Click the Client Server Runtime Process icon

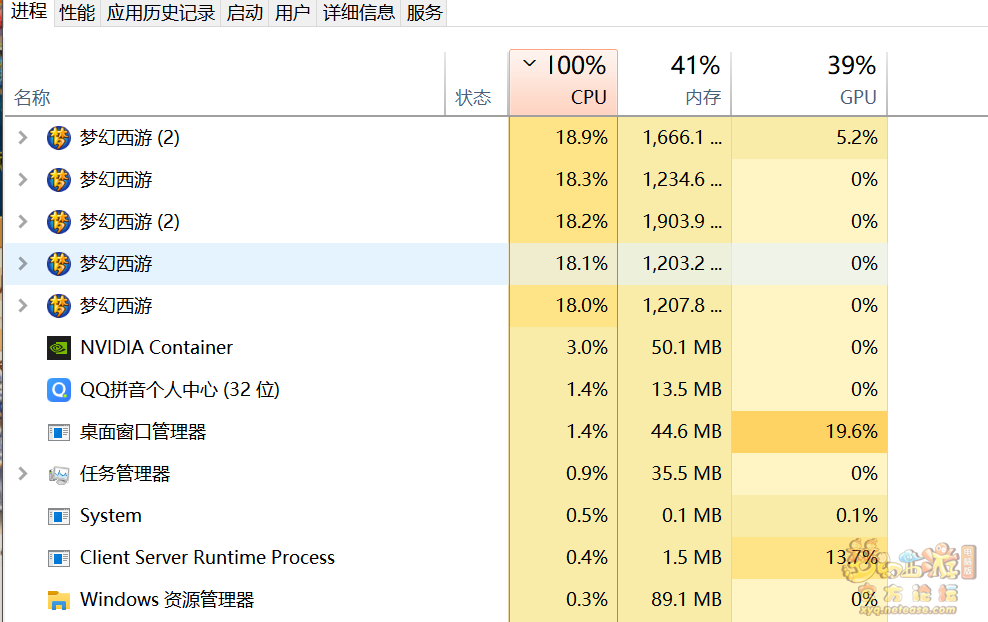coord(59,558)
